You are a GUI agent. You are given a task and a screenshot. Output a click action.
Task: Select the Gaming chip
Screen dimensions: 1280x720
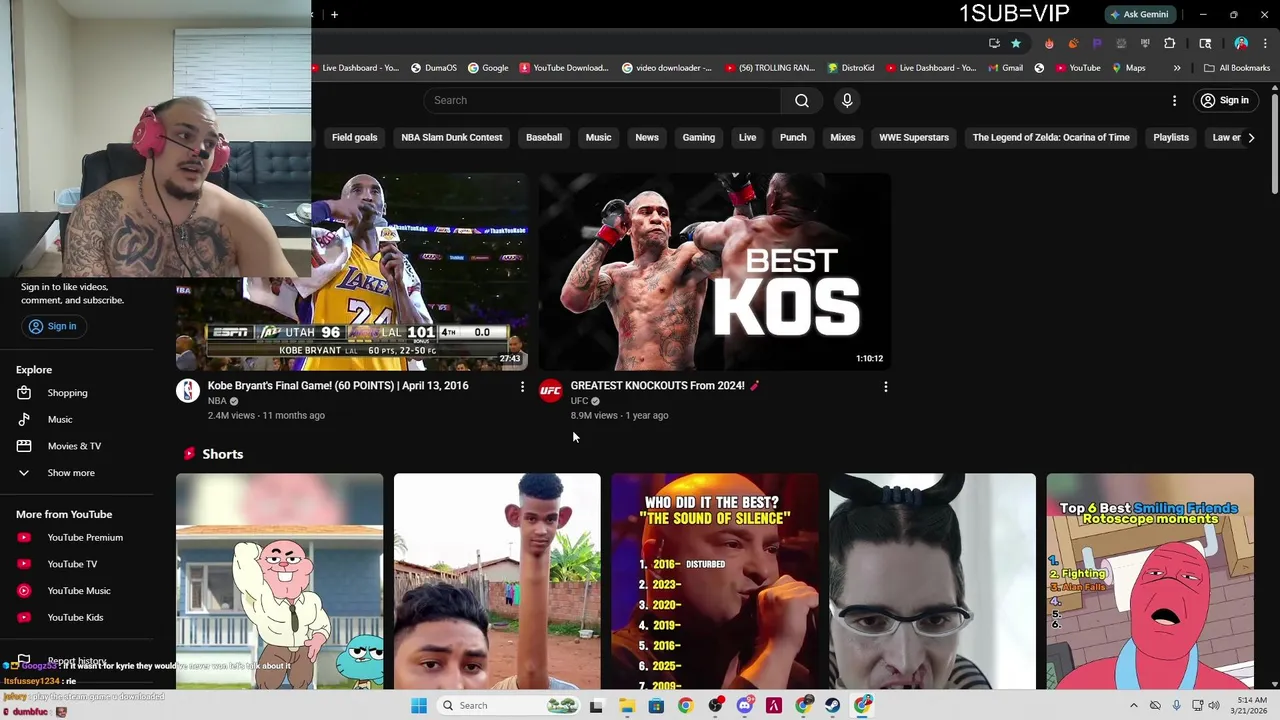pos(699,138)
